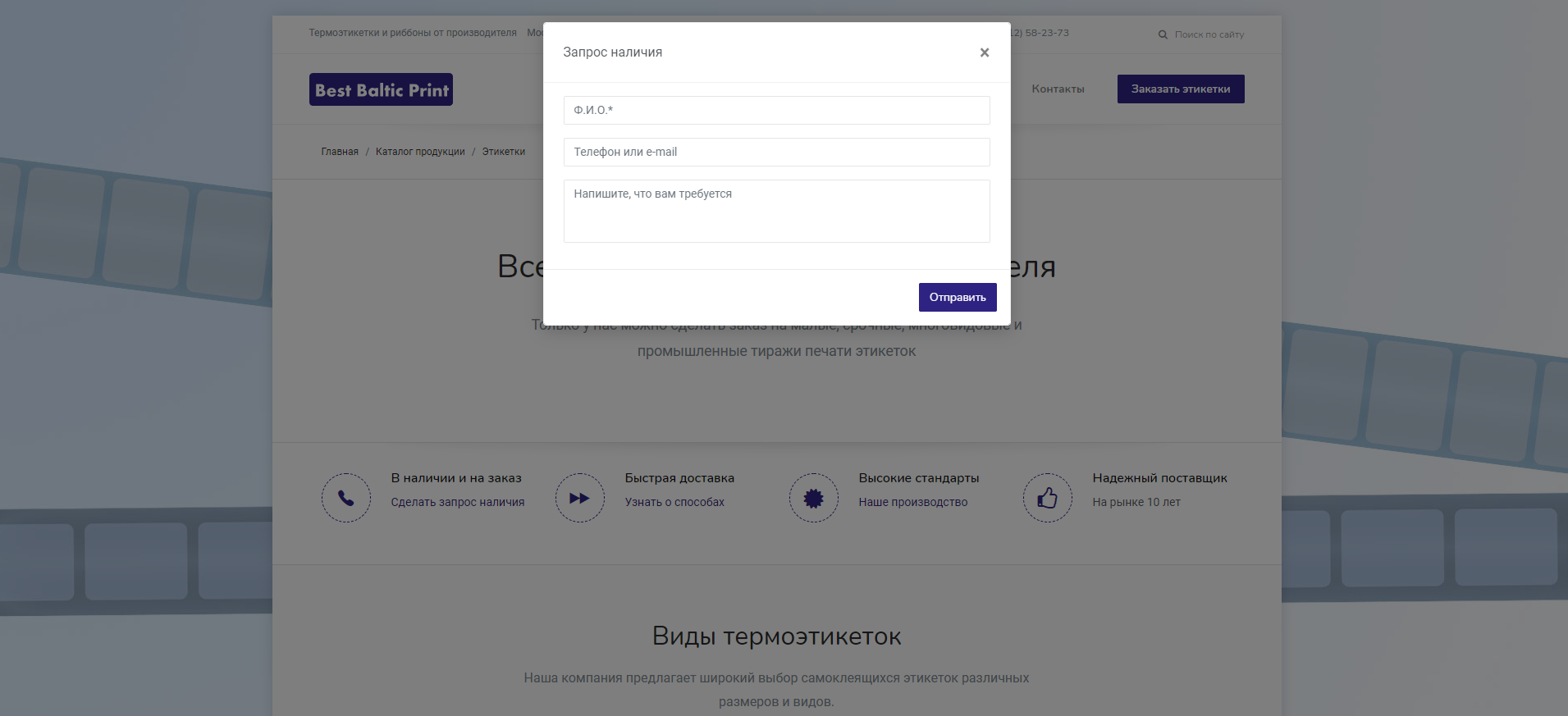Click the fast-forward delivery icon
The width and height of the screenshot is (1568, 716).
click(x=579, y=498)
